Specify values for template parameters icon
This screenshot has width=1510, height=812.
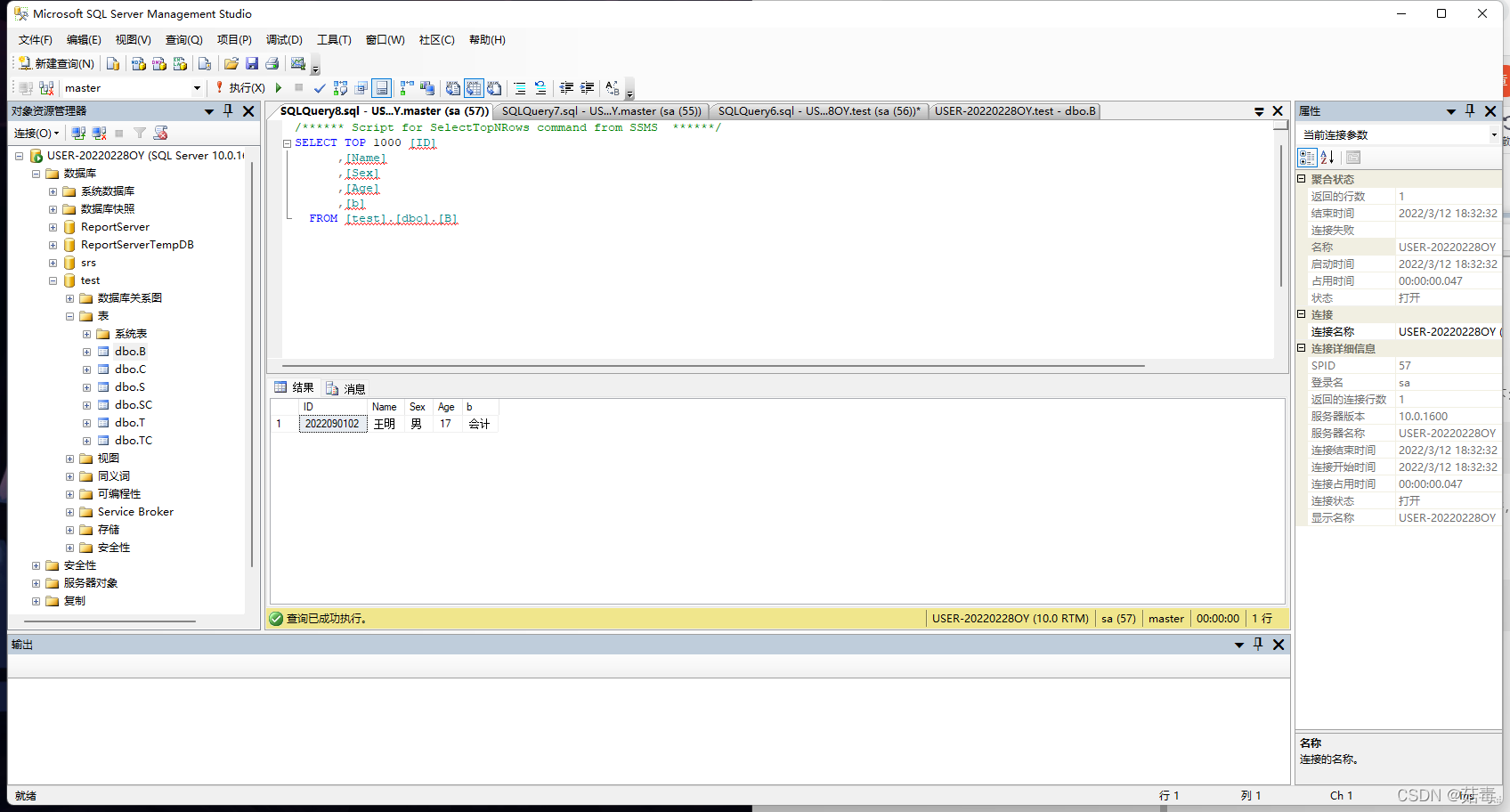[613, 88]
